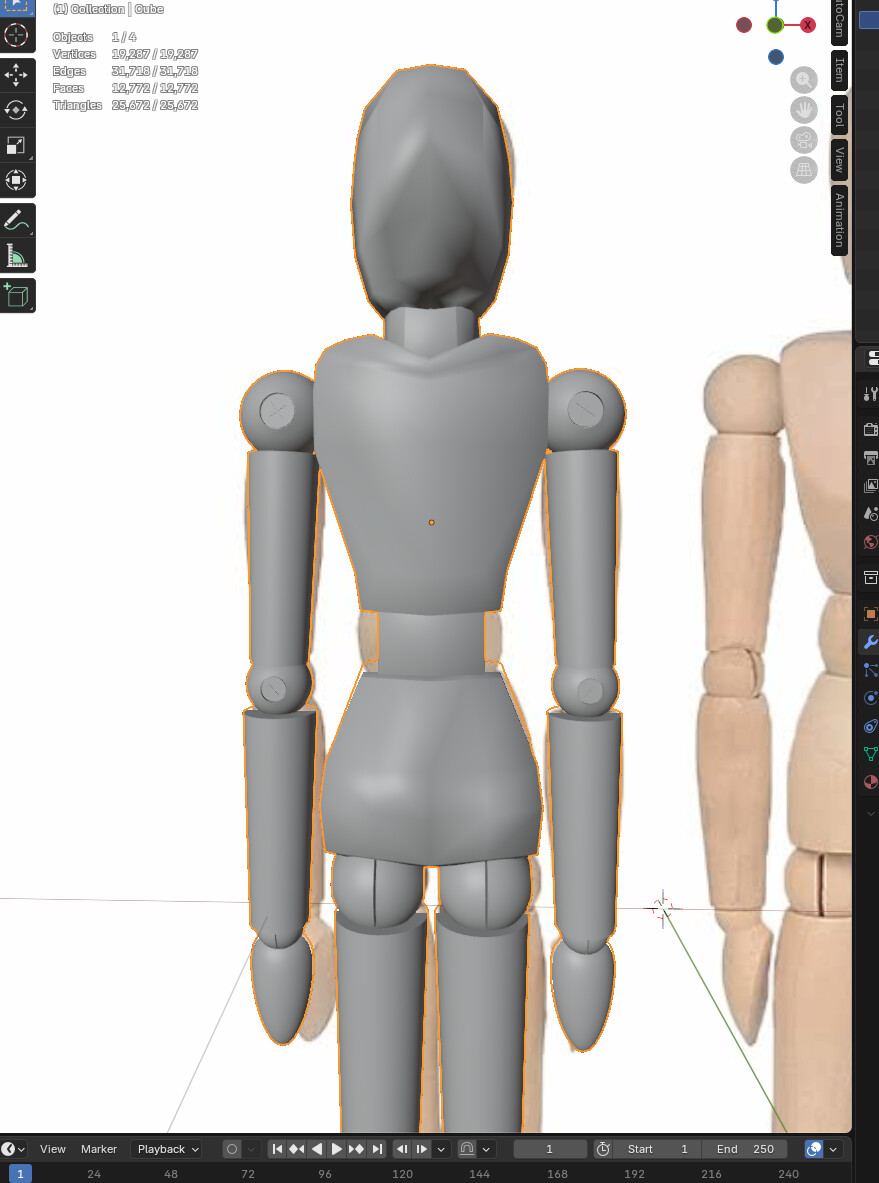Select the Move tool in the toolbar

(x=16, y=75)
